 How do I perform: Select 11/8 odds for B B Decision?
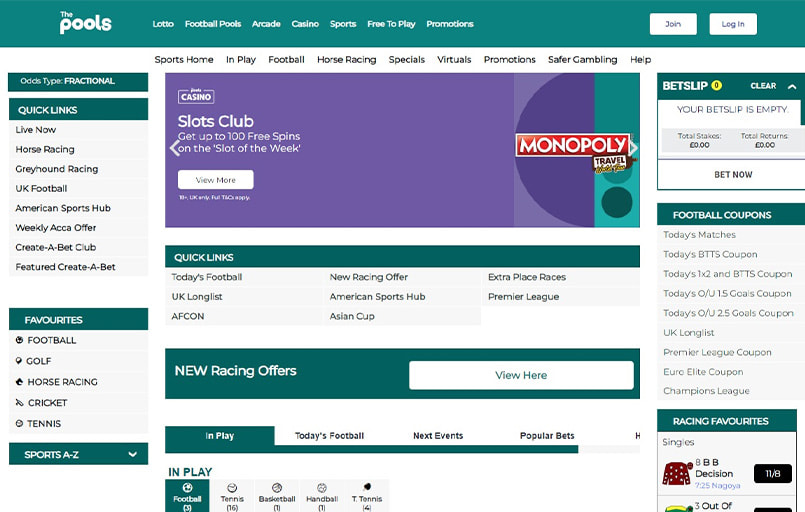[773, 473]
